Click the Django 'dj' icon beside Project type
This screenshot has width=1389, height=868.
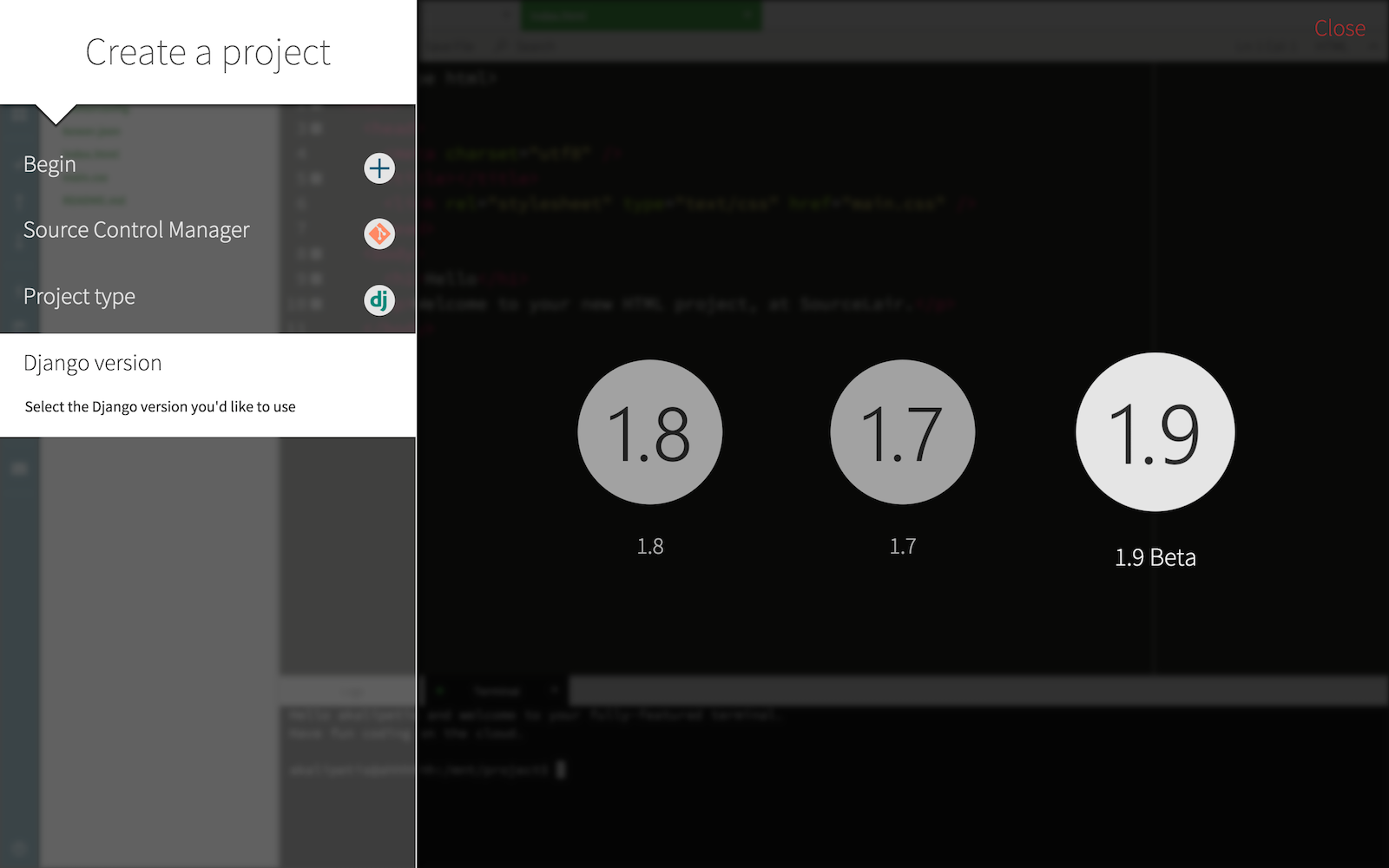(379, 300)
